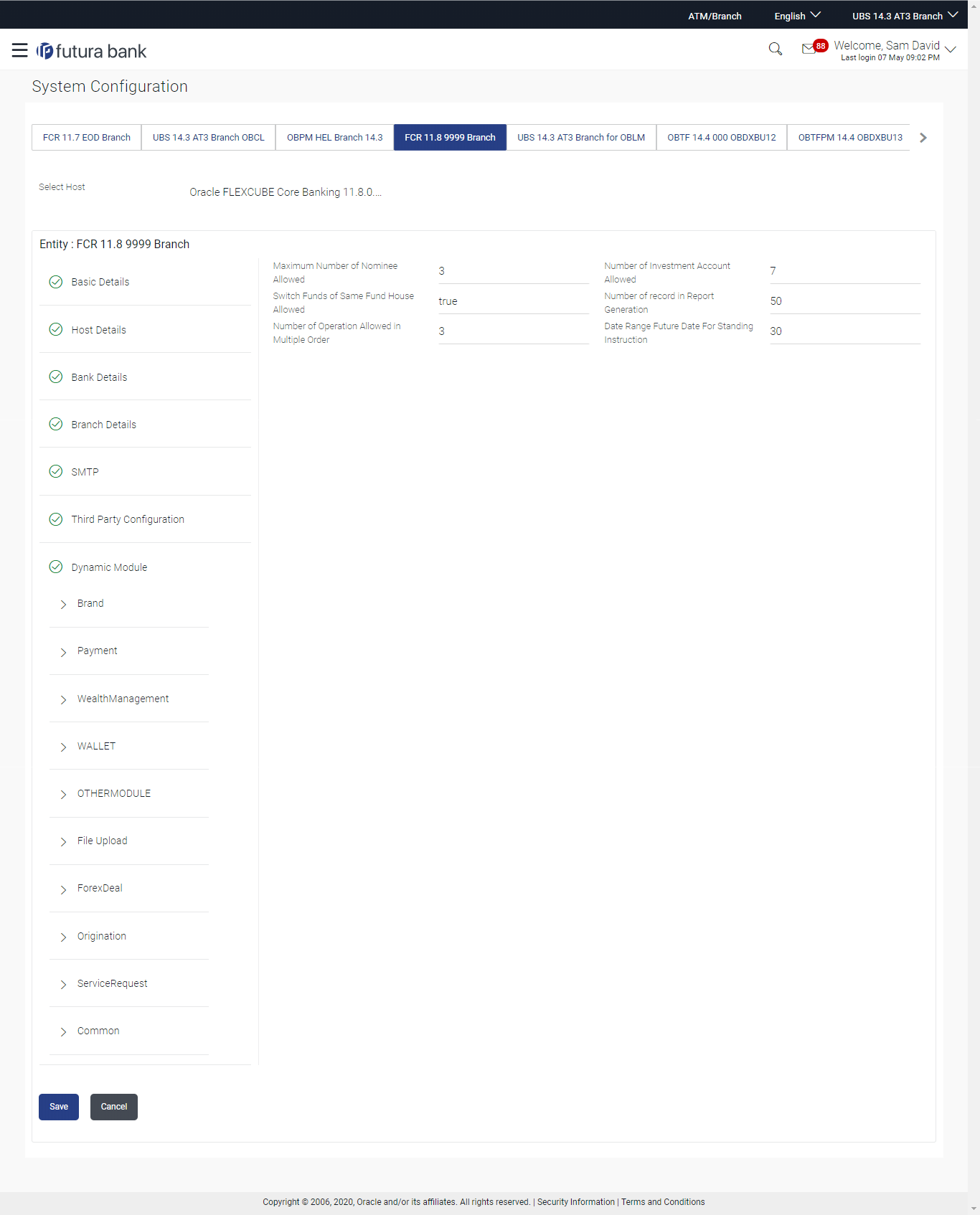Click the Cancel button

tap(114, 1107)
